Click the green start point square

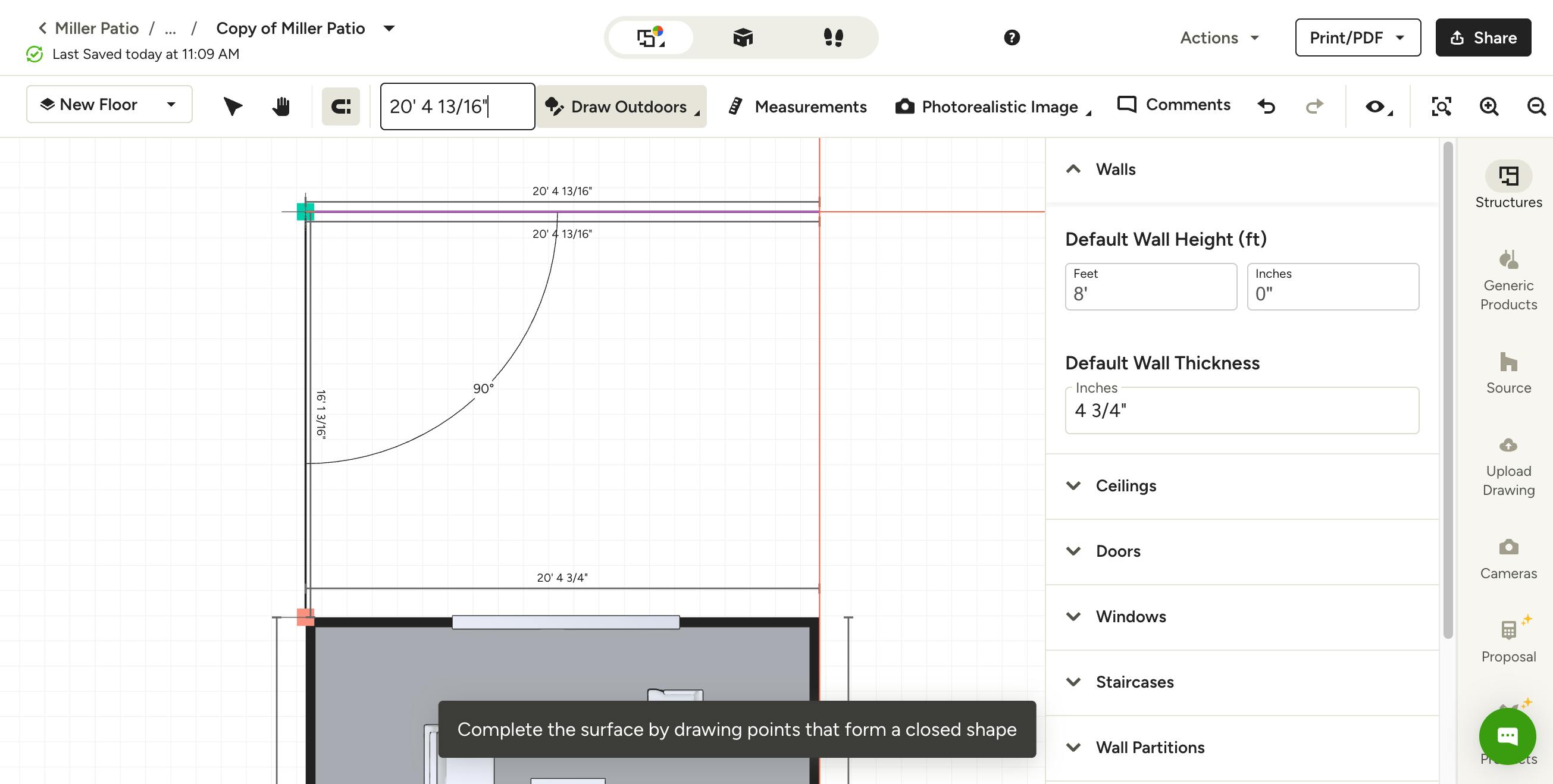(306, 212)
